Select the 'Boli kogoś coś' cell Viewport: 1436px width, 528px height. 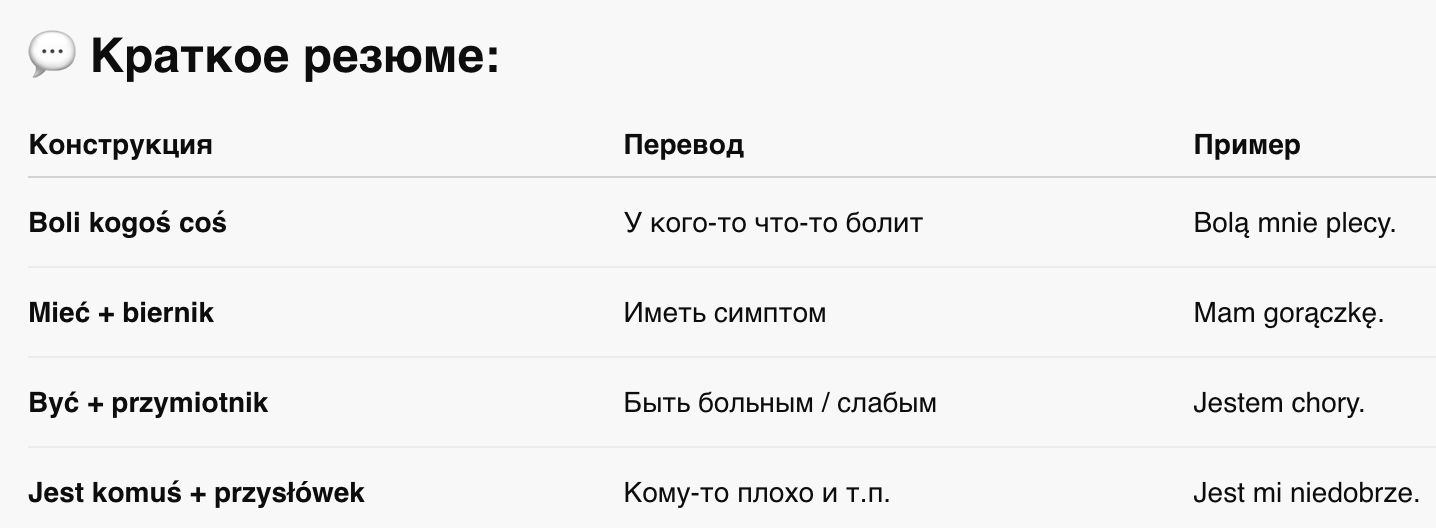coord(128,223)
